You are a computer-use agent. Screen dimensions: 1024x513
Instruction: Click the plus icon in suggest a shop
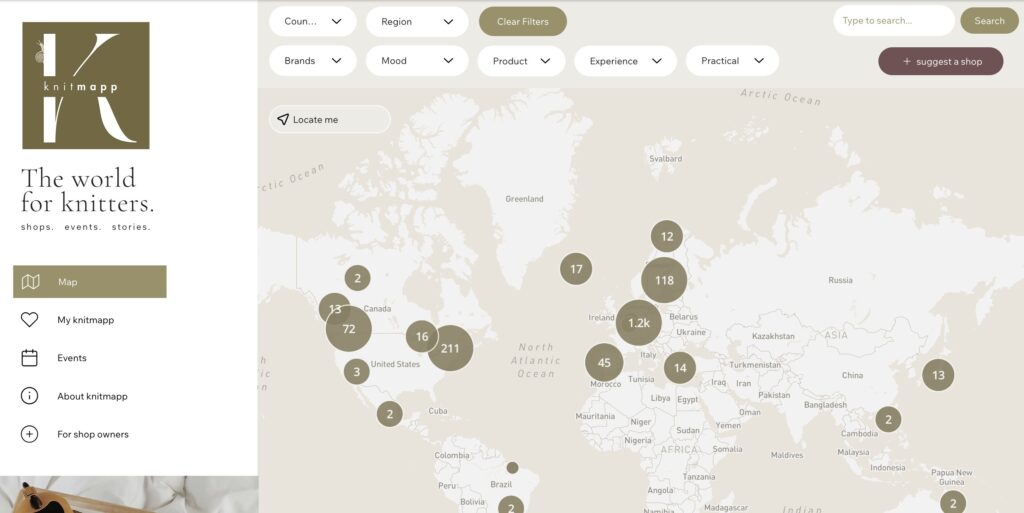click(x=906, y=61)
